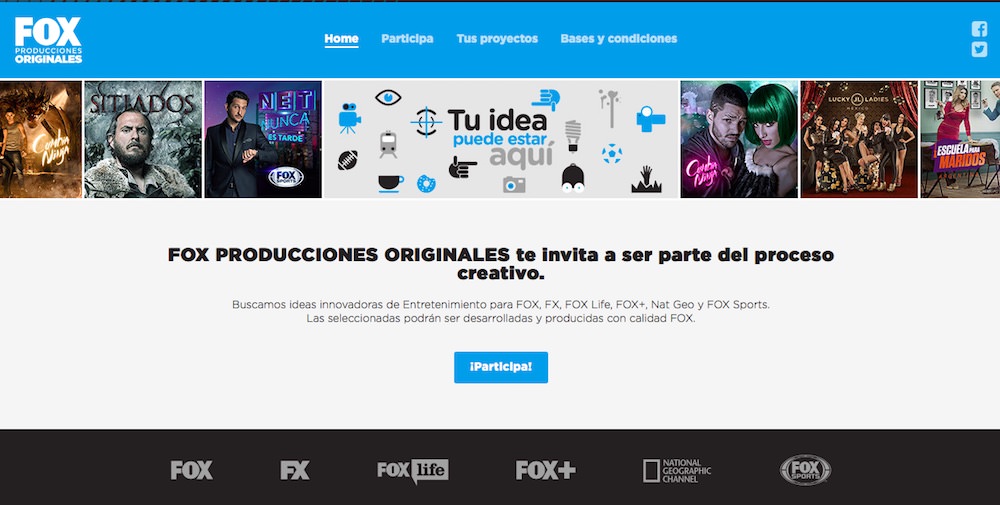Viewport: 1000px width, 505px height.
Task: Go to the Home menu item
Action: click(x=341, y=39)
